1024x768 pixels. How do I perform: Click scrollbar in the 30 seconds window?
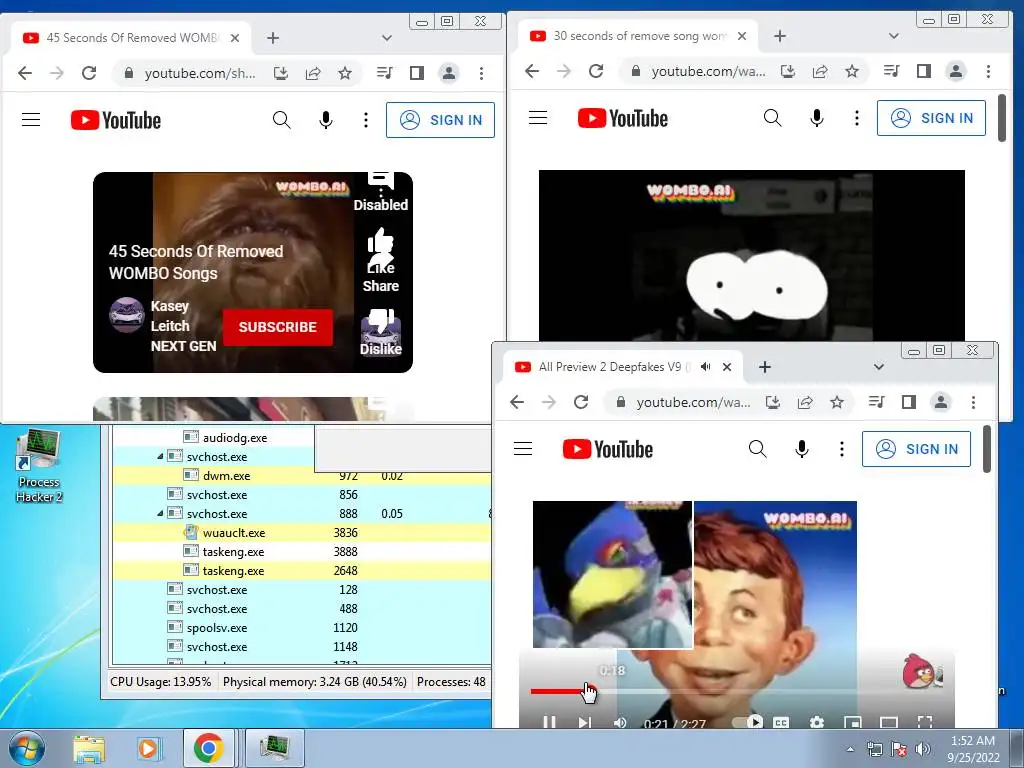1002,118
